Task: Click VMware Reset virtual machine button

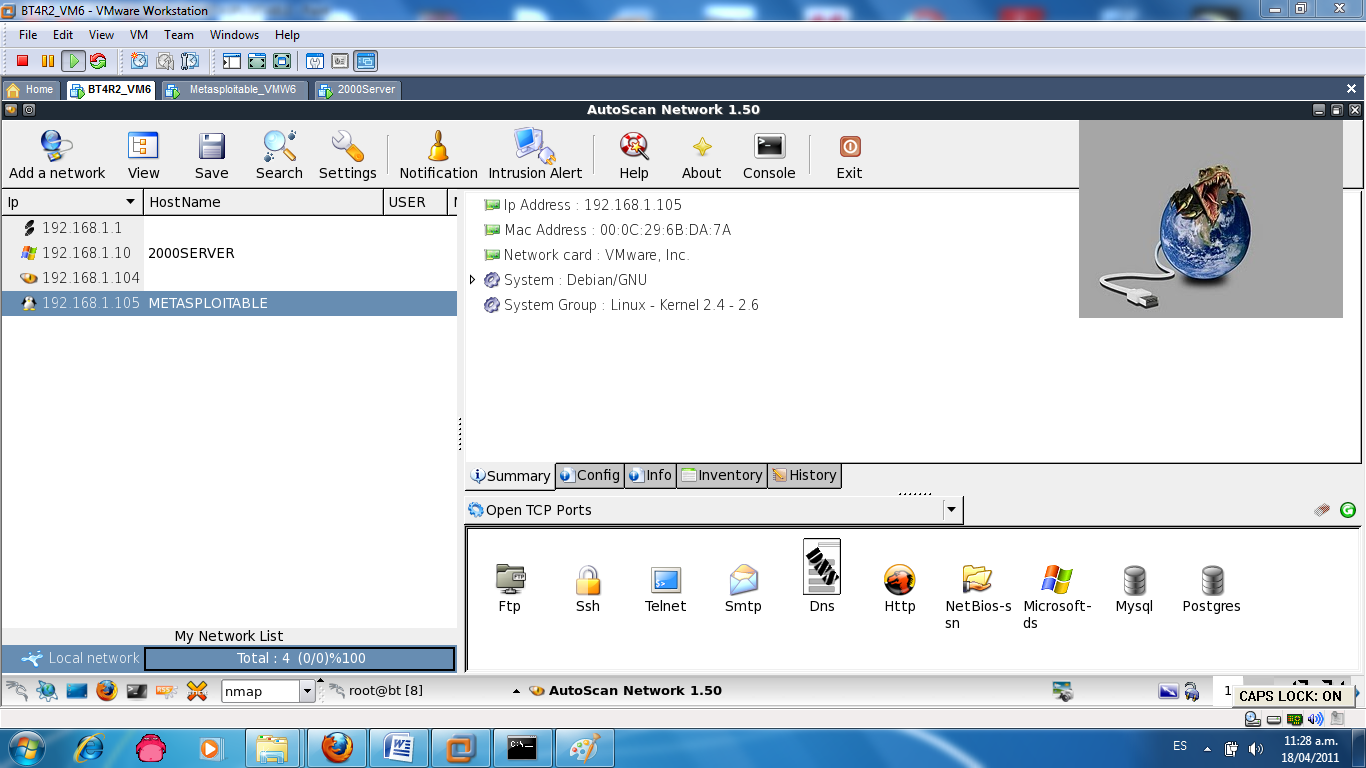Action: click(x=98, y=61)
